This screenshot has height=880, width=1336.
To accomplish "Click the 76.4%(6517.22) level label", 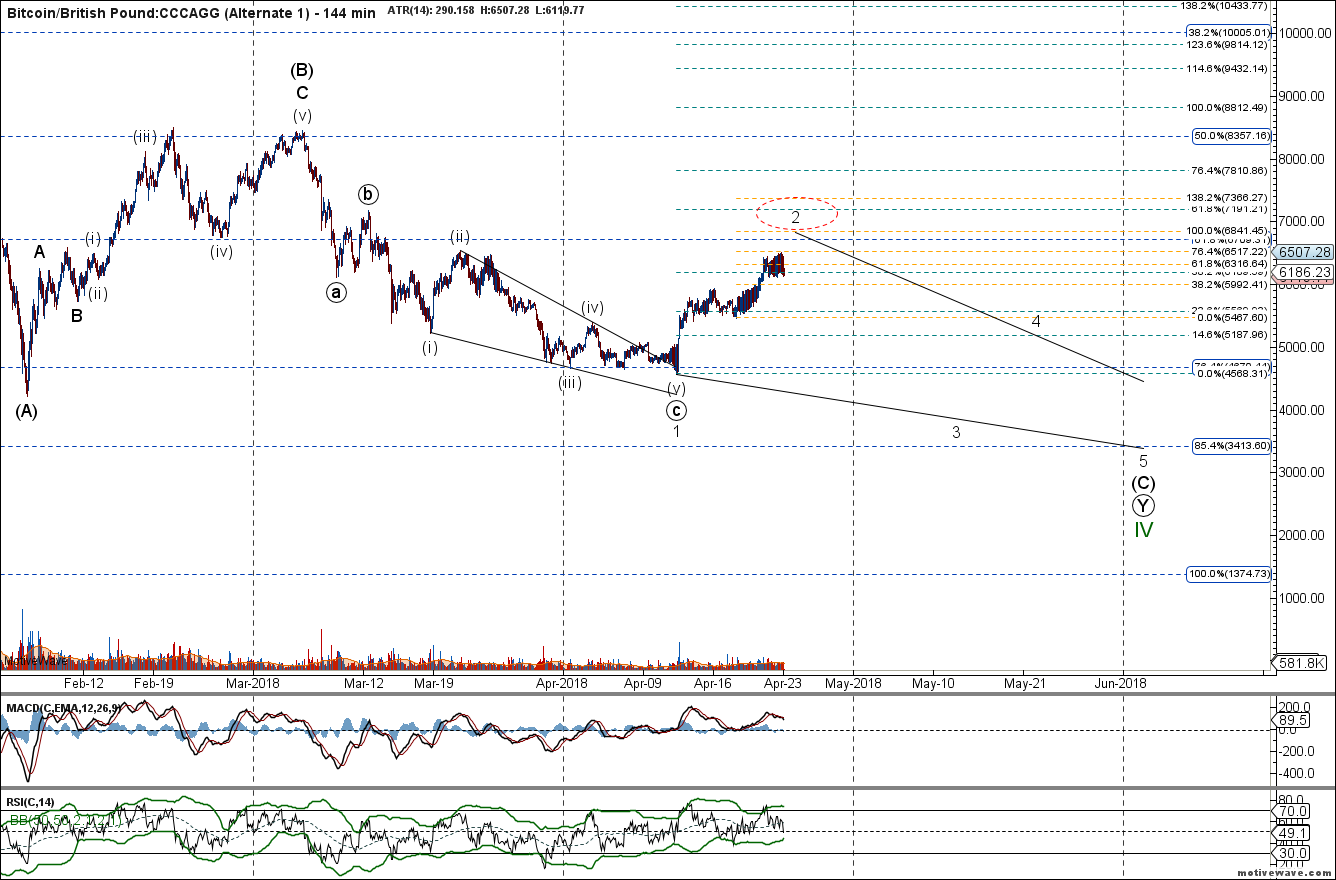I will [1230, 252].
